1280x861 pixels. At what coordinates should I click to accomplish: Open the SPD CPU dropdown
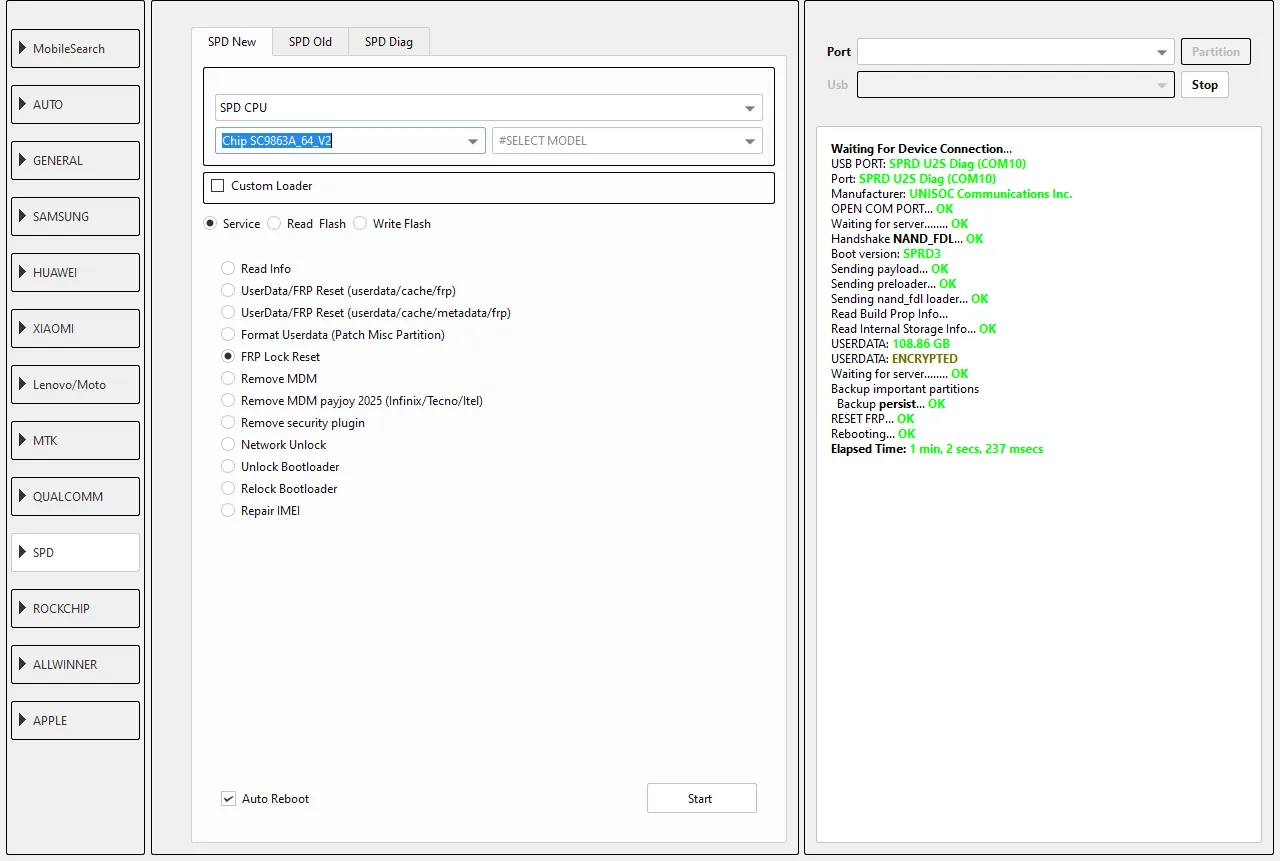488,108
